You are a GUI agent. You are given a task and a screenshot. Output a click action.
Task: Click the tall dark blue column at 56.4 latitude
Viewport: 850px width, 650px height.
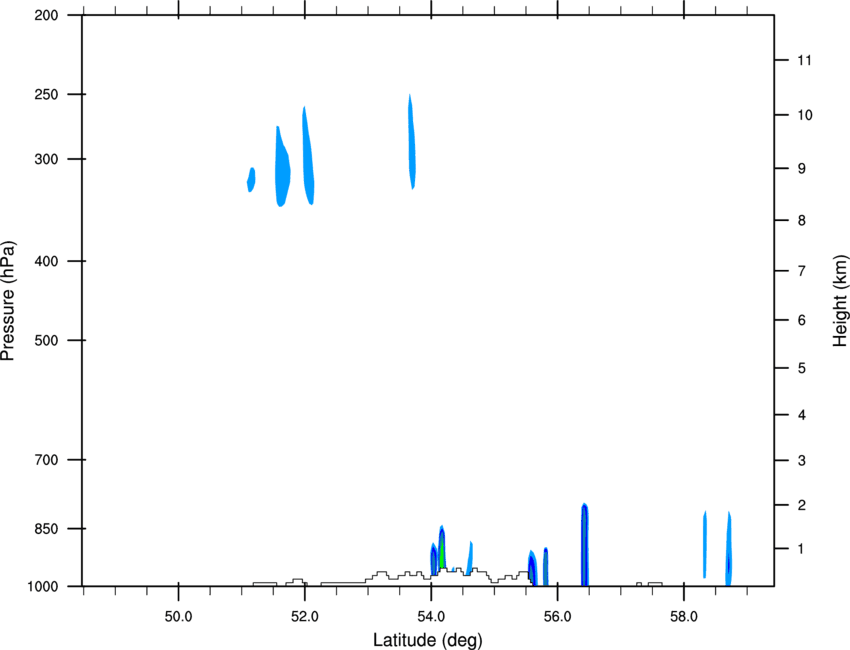tap(584, 545)
